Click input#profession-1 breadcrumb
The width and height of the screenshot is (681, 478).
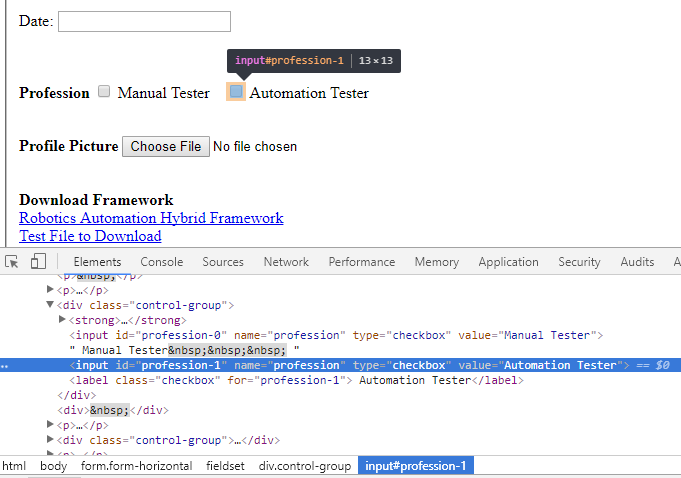pyautogui.click(x=416, y=466)
